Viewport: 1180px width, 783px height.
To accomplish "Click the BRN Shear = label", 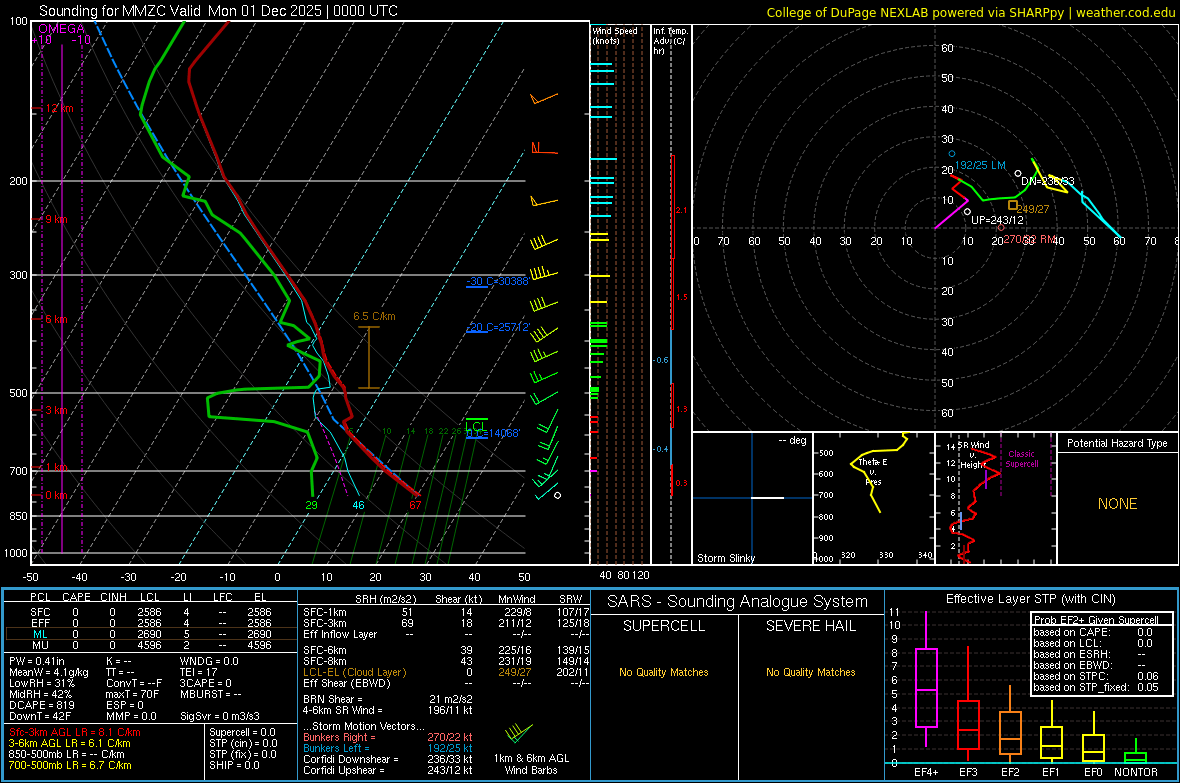I will point(333,699).
